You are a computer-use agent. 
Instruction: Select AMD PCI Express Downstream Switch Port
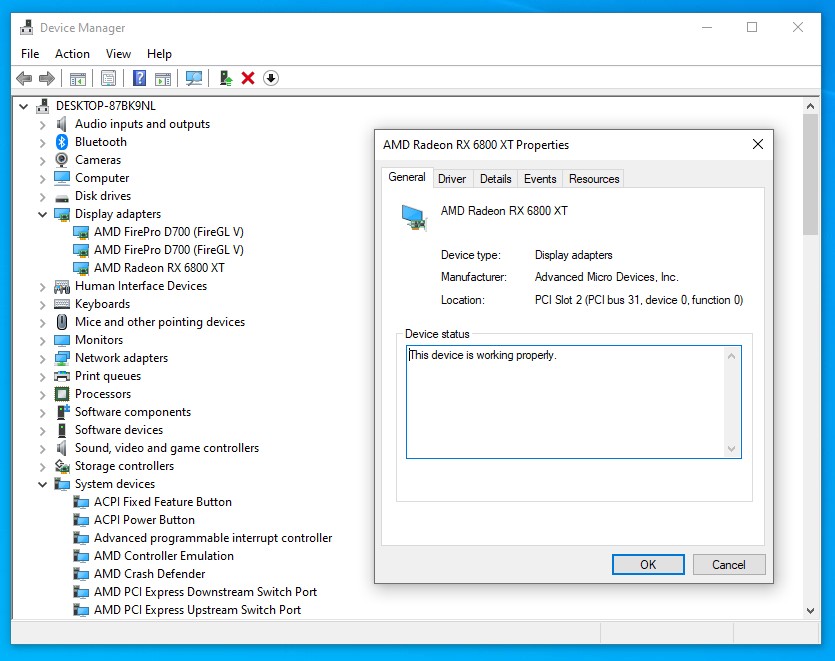pyautogui.click(x=206, y=592)
